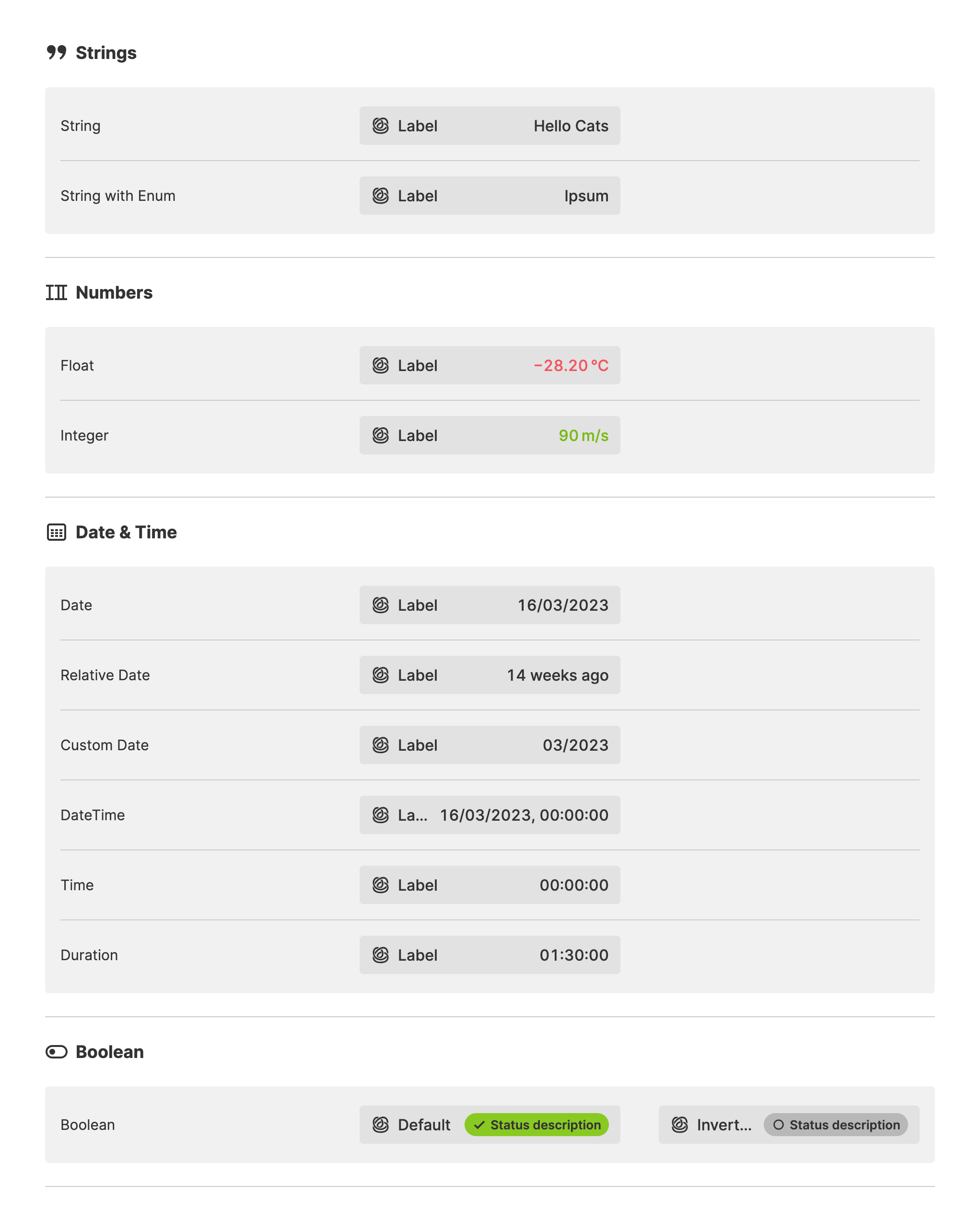Click the Numbers section column icon
This screenshot has height=1232, width=980.
click(x=57, y=292)
